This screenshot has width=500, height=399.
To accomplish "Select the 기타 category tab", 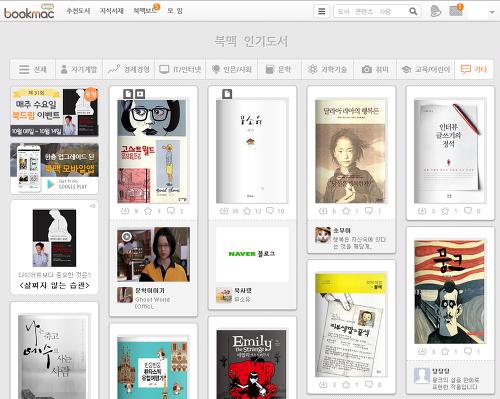I will pyautogui.click(x=474, y=69).
